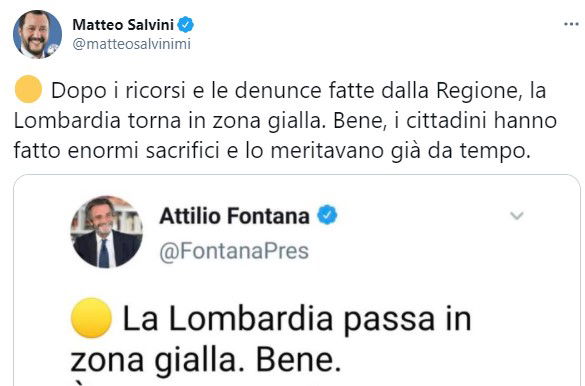This screenshot has width=585, height=386.
Task: Open the three-dot more options menu
Action: pos(571,25)
